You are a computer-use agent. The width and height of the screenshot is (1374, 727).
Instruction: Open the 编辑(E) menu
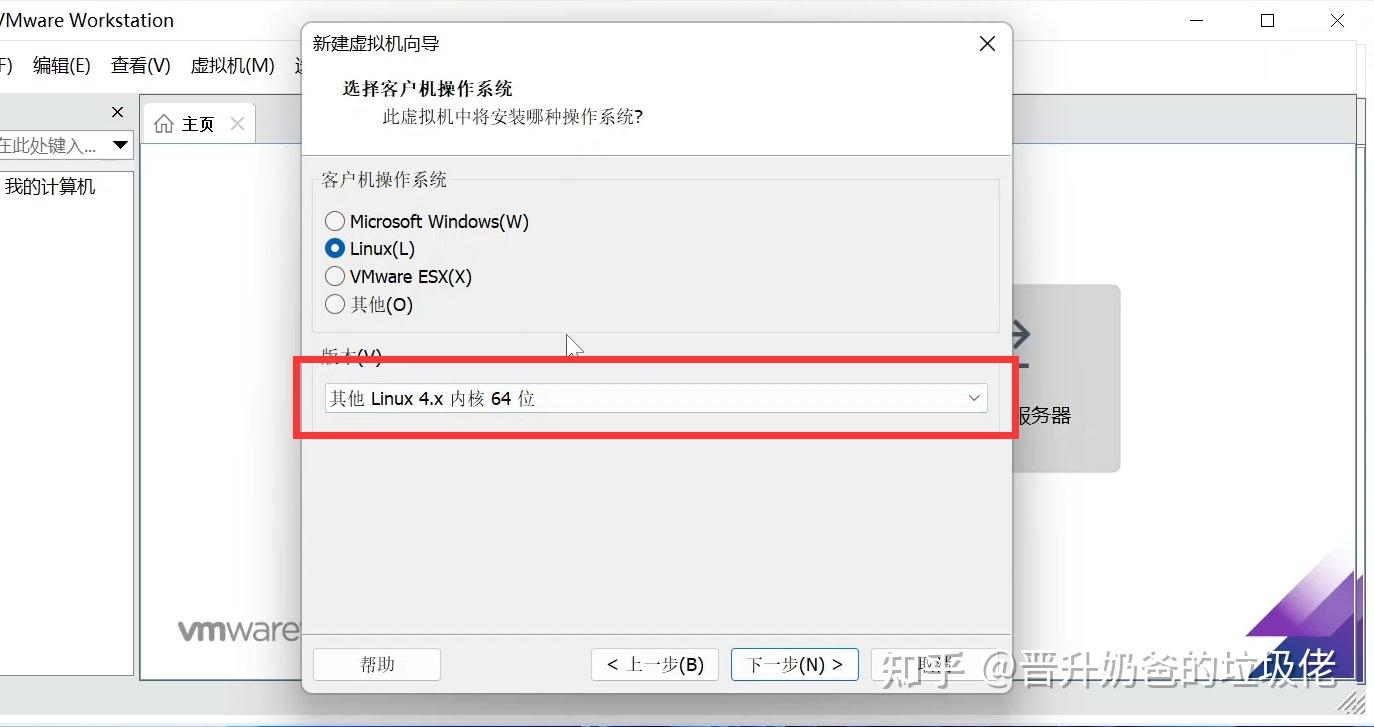pos(62,66)
